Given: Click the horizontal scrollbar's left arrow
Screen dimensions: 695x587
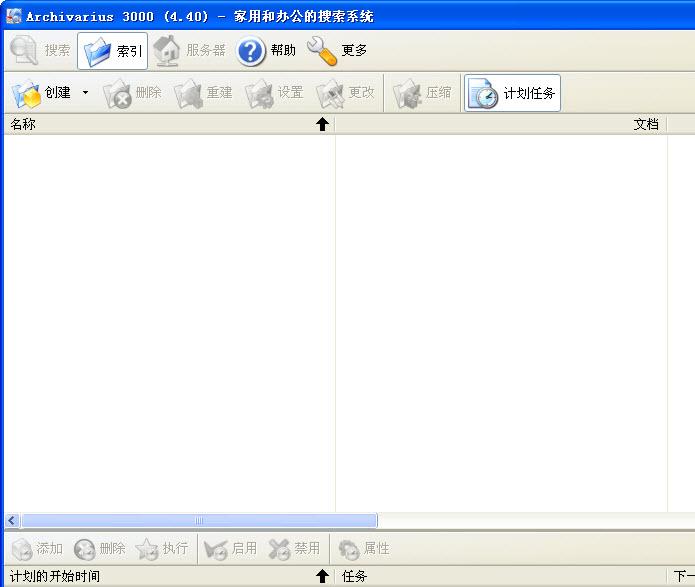Looking at the screenshot, I should [x=12, y=520].
